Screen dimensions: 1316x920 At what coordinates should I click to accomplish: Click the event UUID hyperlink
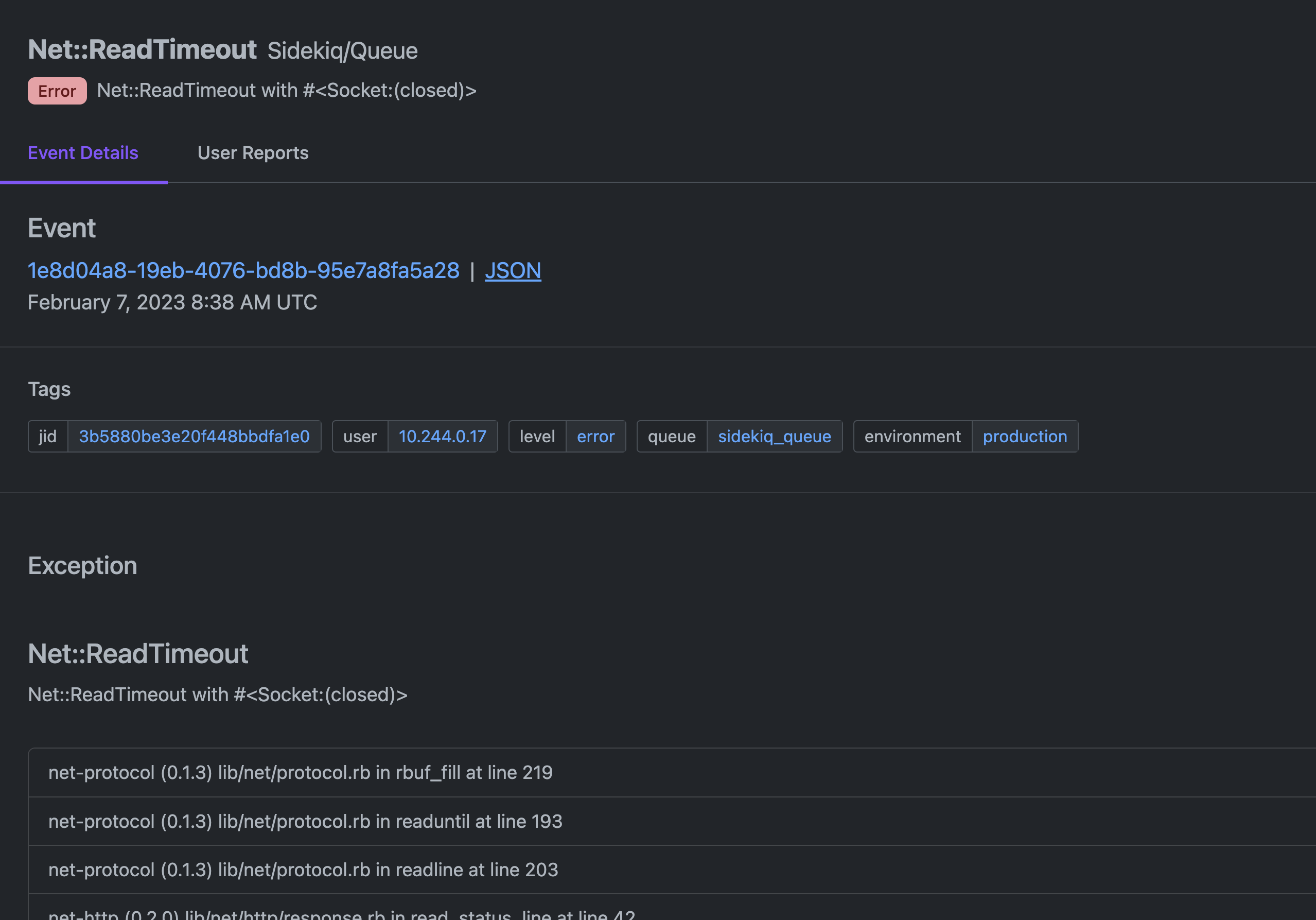tap(244, 269)
